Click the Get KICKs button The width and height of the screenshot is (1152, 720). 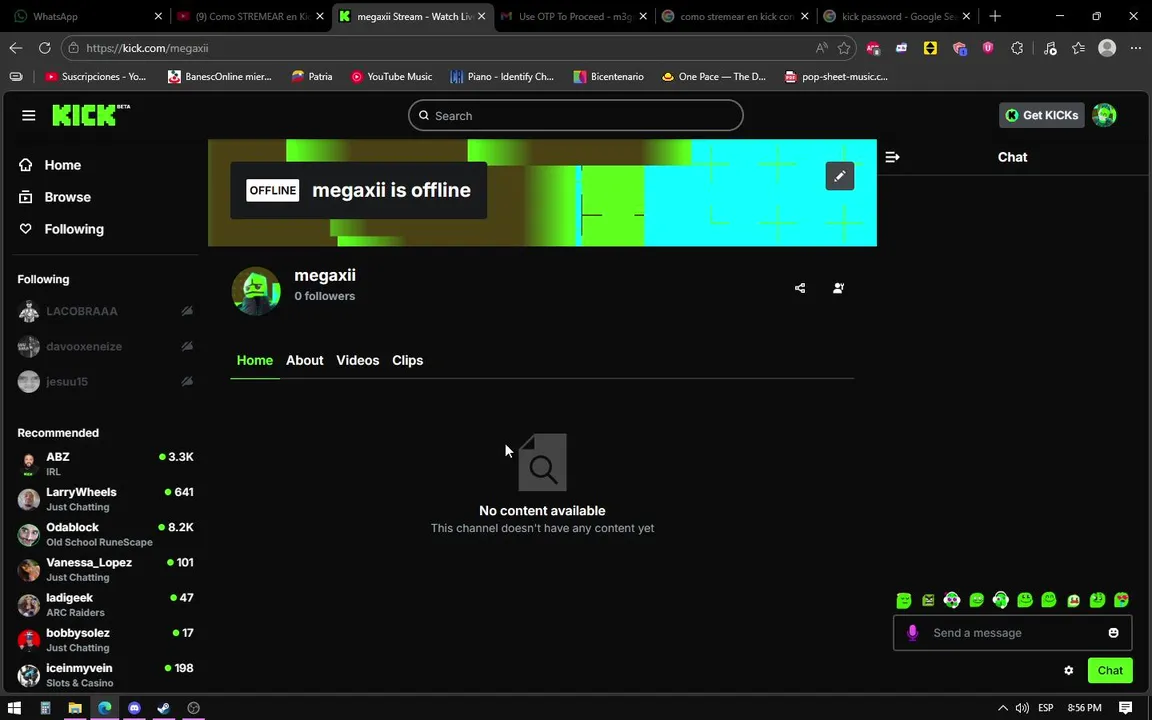click(1041, 115)
